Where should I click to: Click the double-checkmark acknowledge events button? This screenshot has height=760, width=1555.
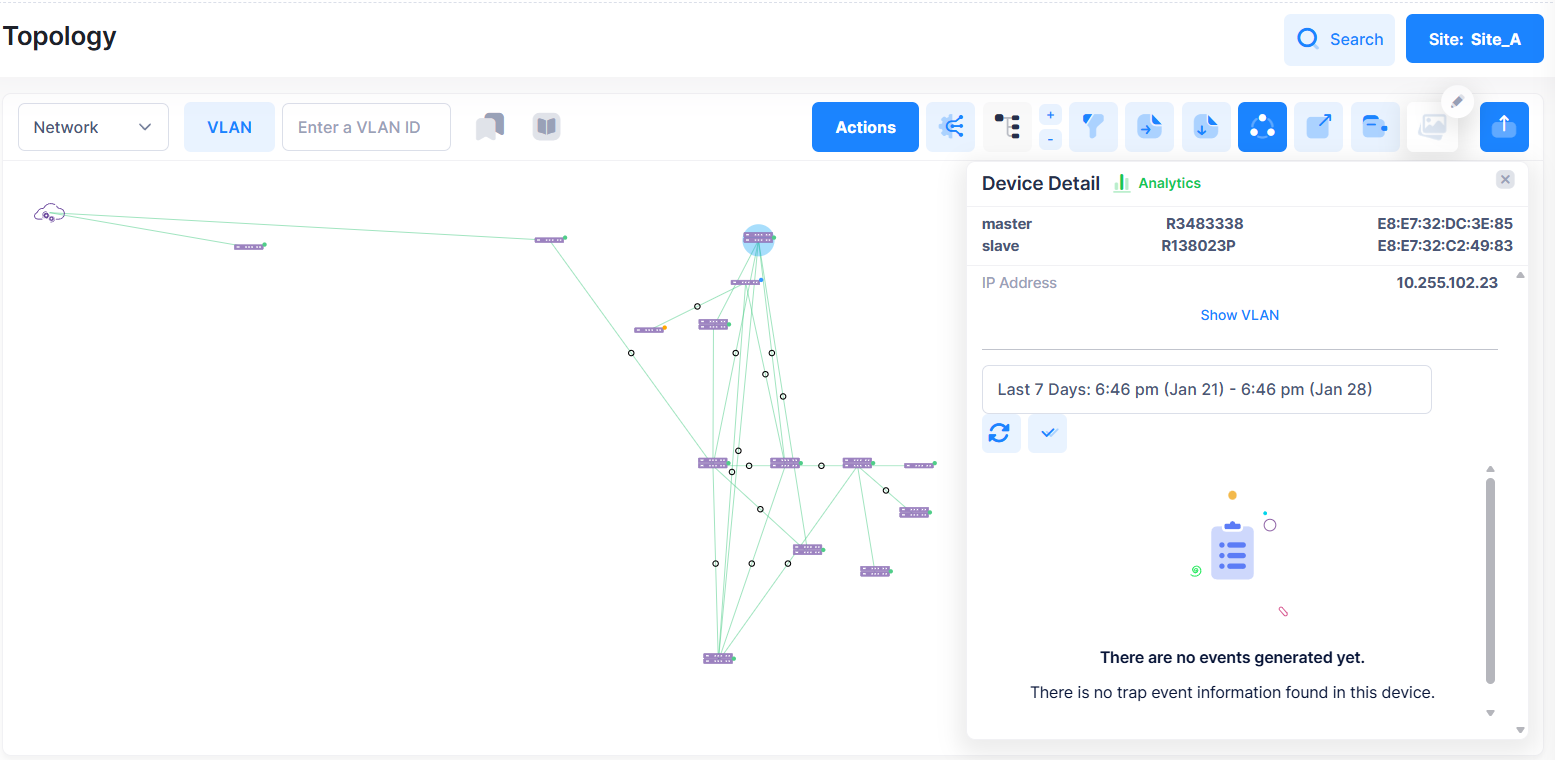point(1047,433)
